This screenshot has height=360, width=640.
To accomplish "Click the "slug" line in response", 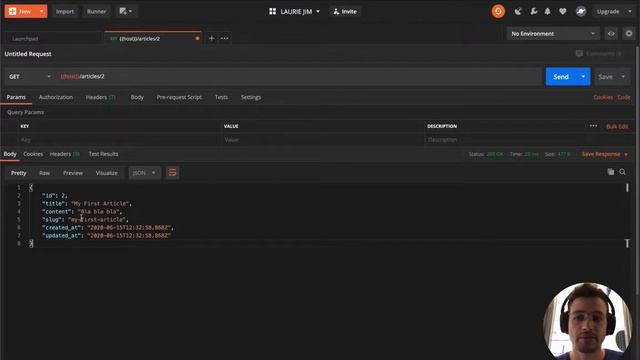I will (x=85, y=220).
